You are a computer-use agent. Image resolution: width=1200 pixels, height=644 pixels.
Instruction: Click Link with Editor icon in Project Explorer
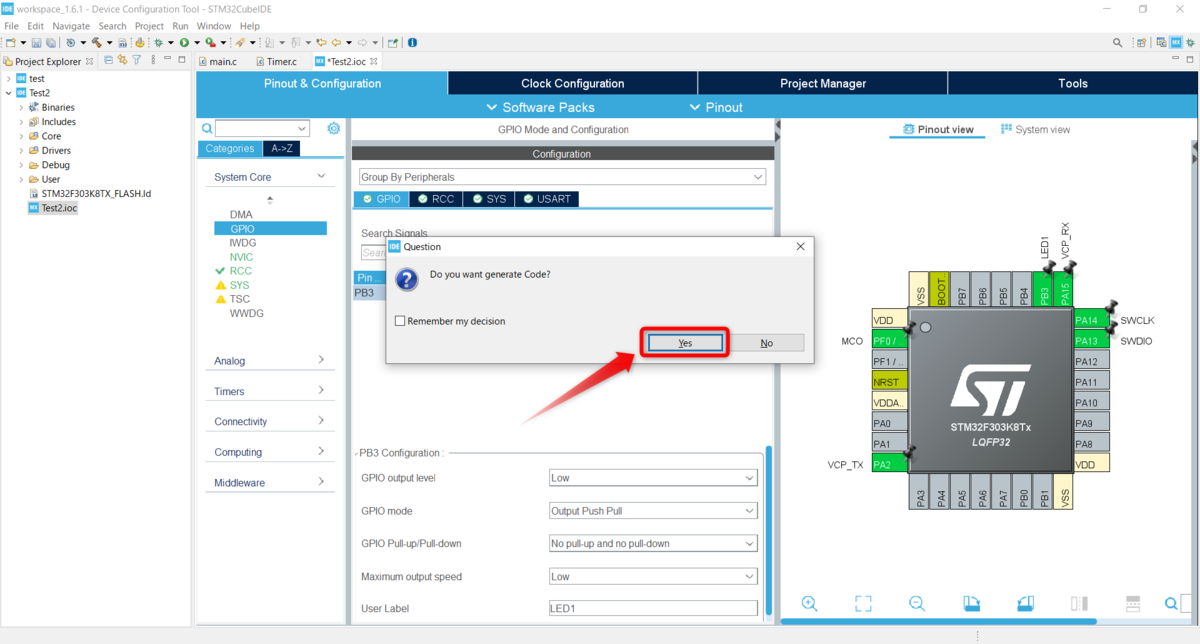[x=122, y=61]
